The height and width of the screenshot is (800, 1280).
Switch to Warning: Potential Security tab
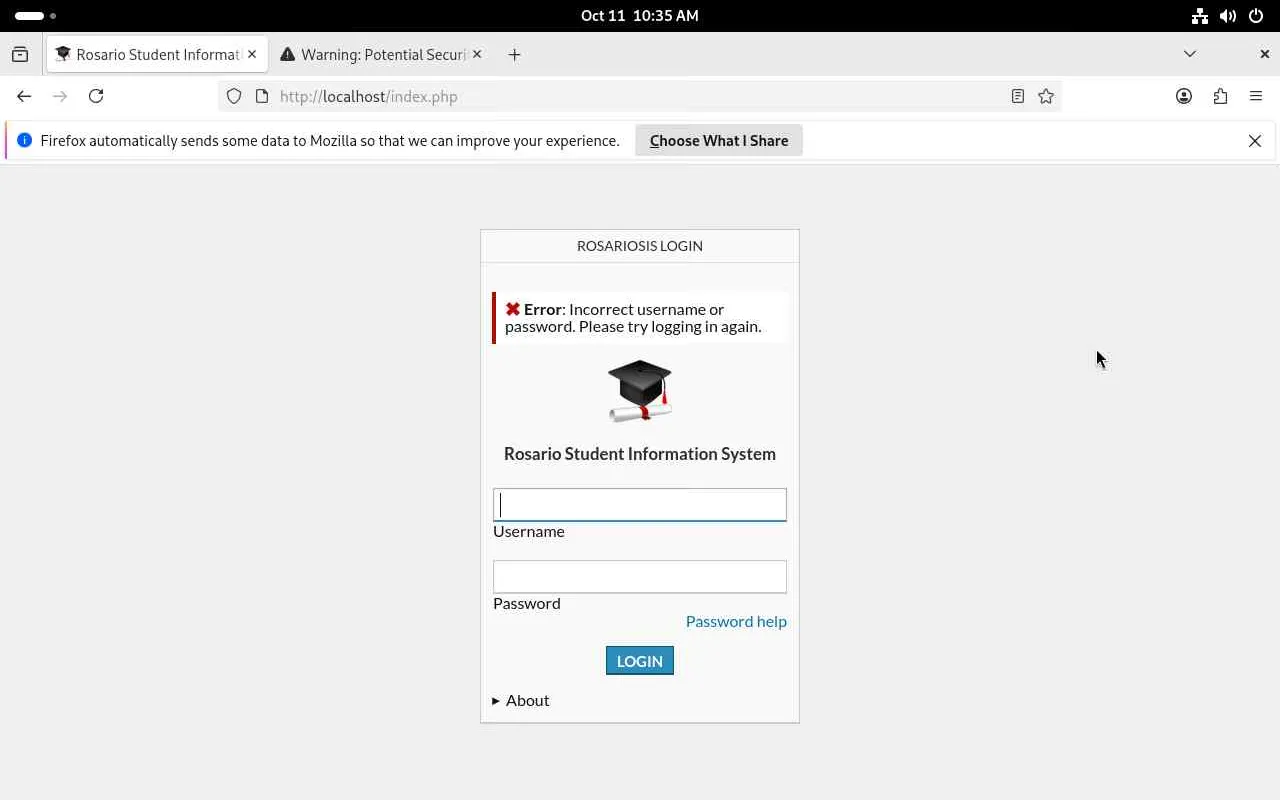pos(382,54)
